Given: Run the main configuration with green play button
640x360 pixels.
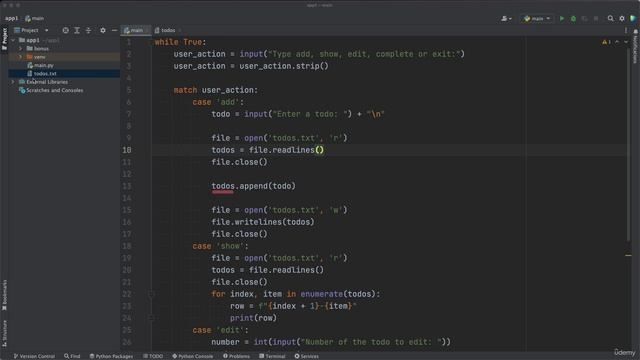Looking at the screenshot, I should 562,18.
